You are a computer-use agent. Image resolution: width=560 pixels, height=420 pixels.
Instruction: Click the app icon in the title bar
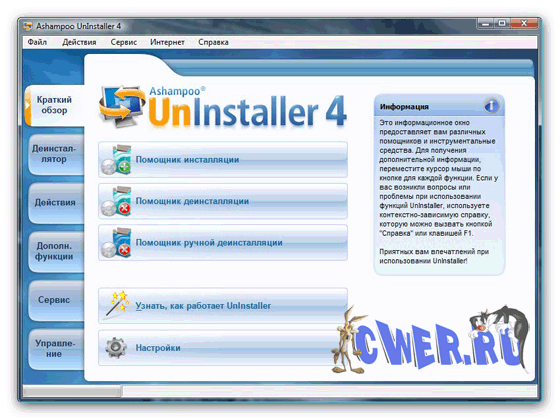28,26
